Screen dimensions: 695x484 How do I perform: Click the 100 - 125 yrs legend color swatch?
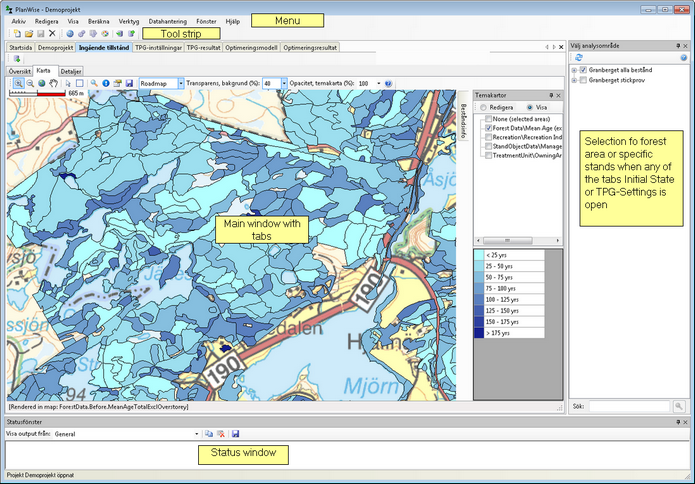(x=479, y=299)
